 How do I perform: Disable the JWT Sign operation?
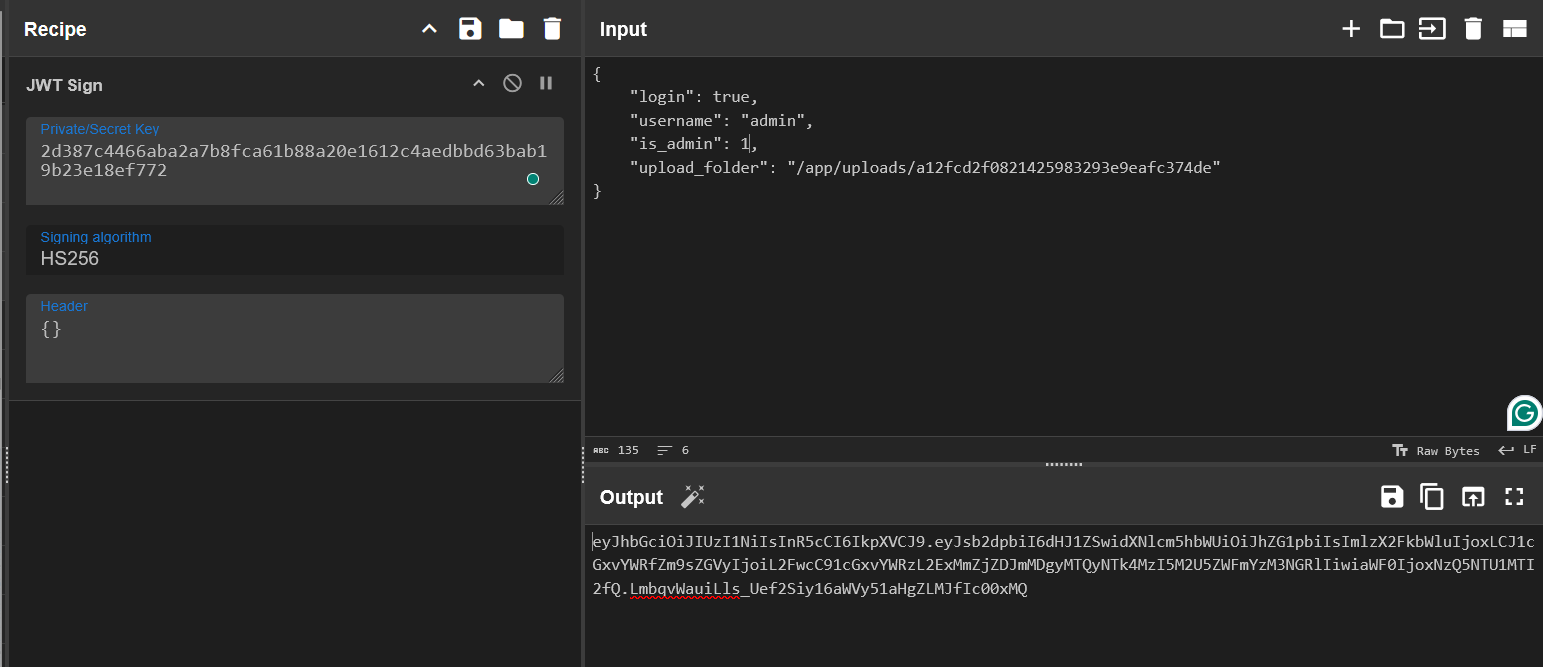coord(512,83)
